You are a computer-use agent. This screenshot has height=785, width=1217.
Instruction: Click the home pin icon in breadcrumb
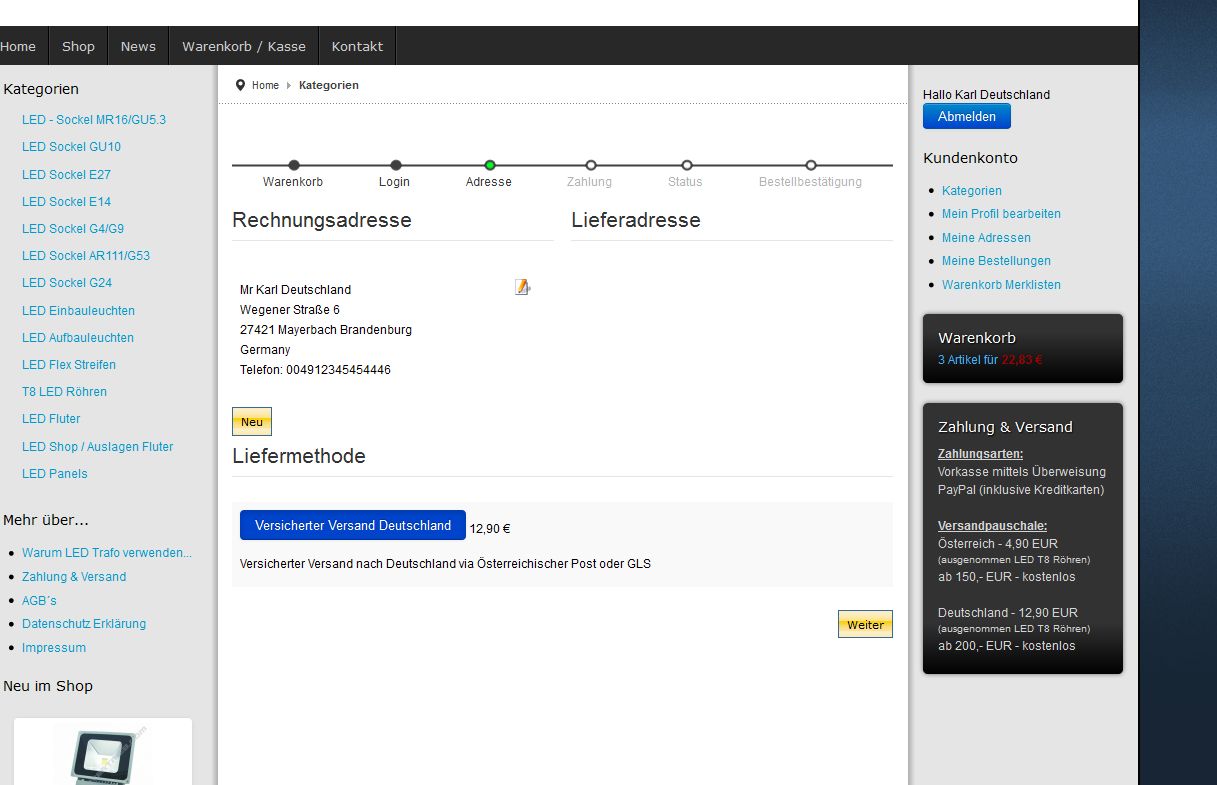click(240, 85)
